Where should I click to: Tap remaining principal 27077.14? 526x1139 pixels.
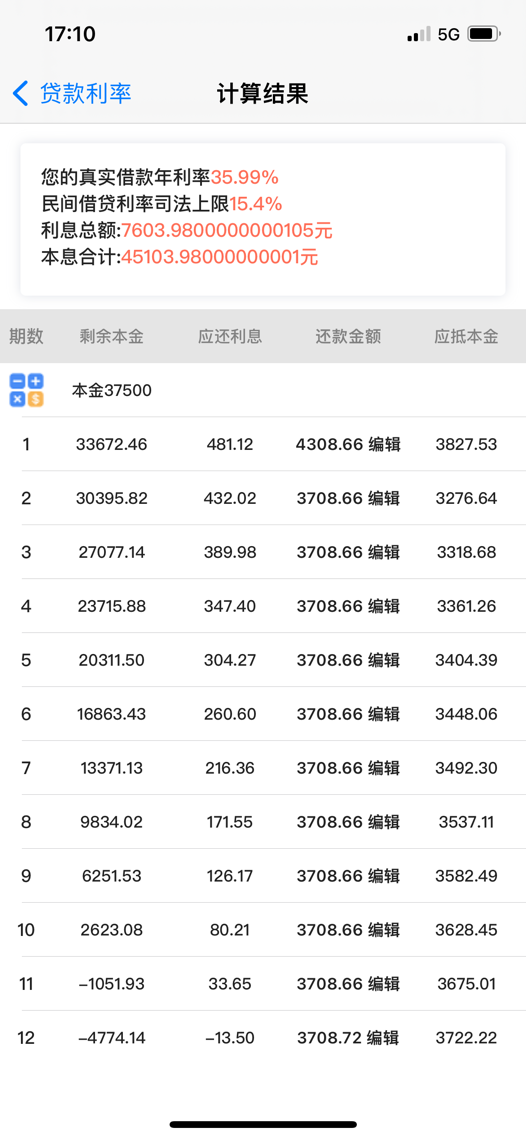(111, 552)
